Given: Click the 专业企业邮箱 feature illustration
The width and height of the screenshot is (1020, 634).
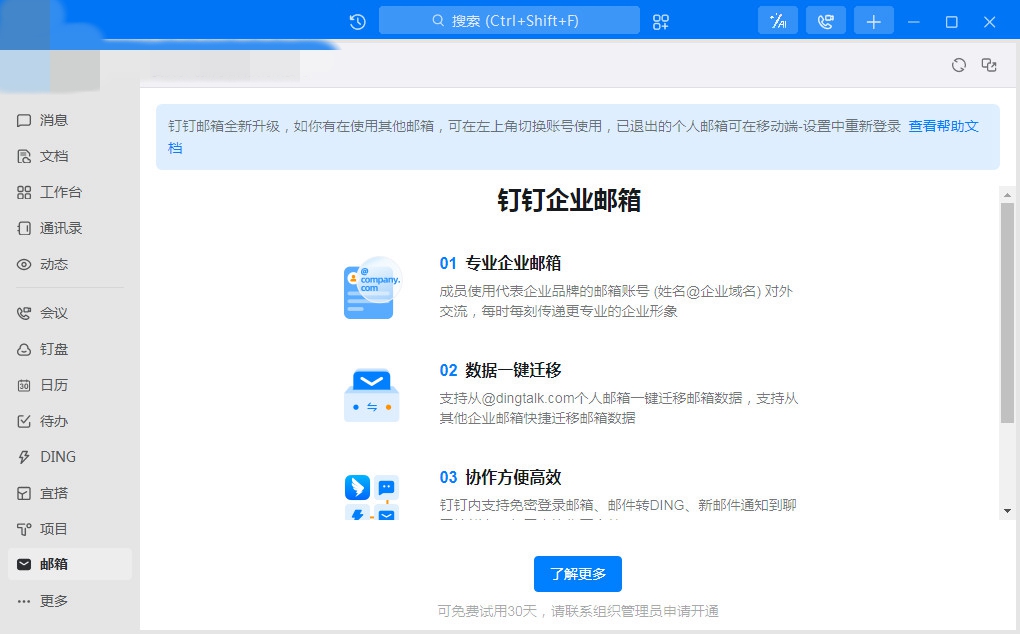Looking at the screenshot, I should pyautogui.click(x=371, y=288).
